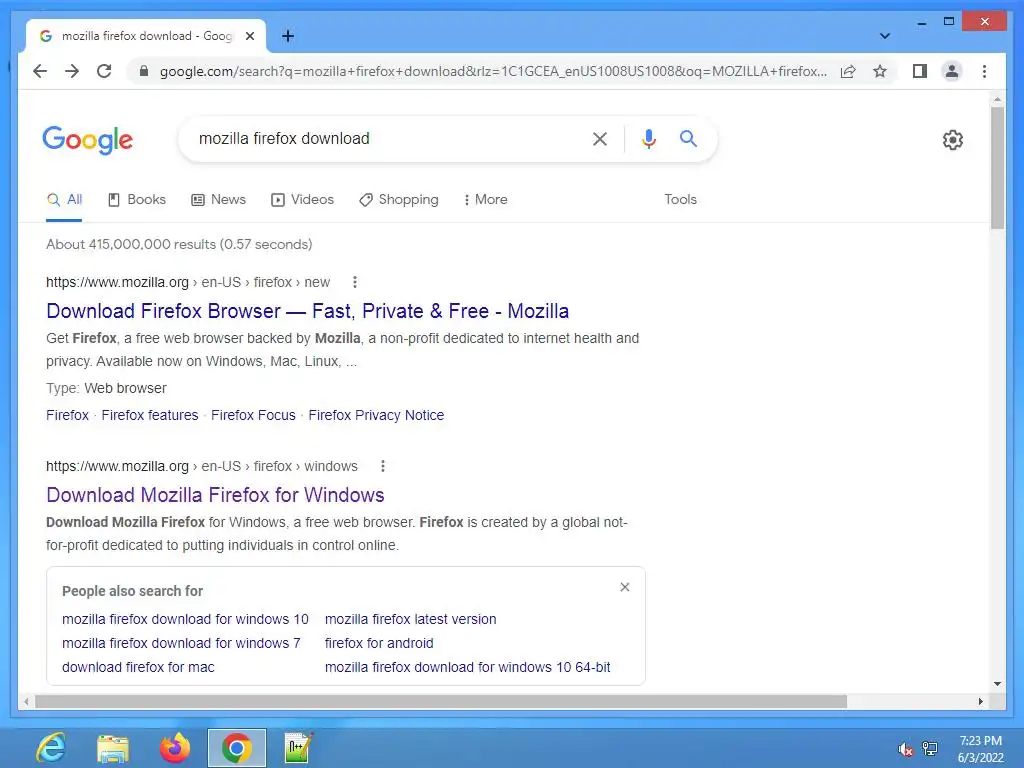This screenshot has width=1024, height=768.
Task: Click the vertical scrollbar down arrow
Action: tap(997, 684)
